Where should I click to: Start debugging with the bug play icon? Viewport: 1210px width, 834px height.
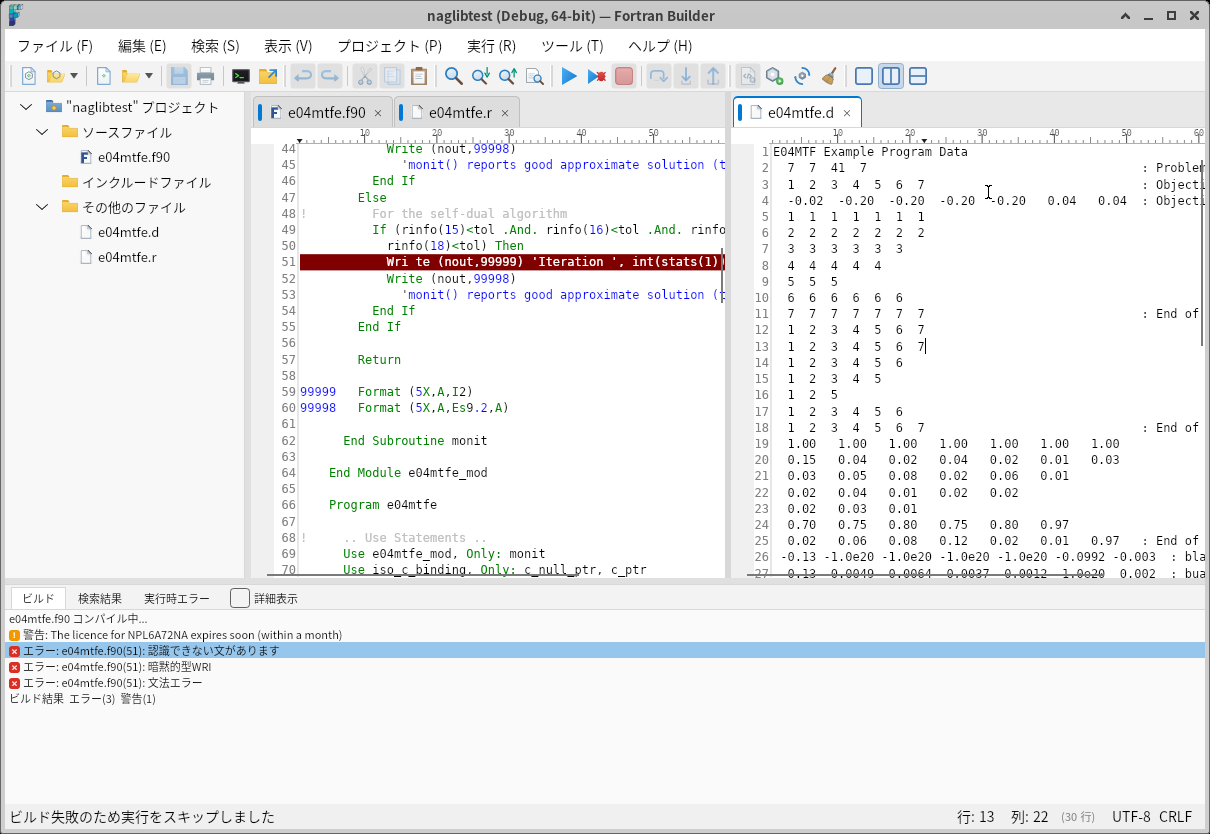tap(597, 76)
